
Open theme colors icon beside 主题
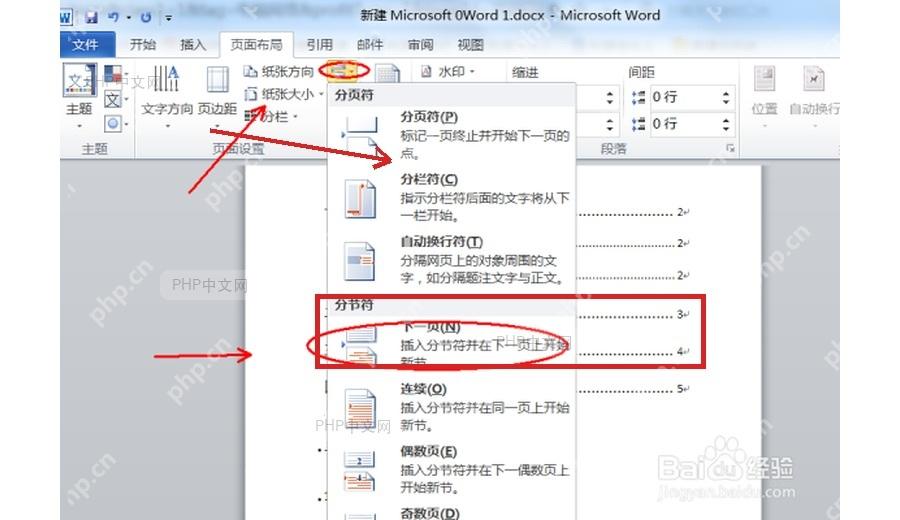[x=113, y=74]
